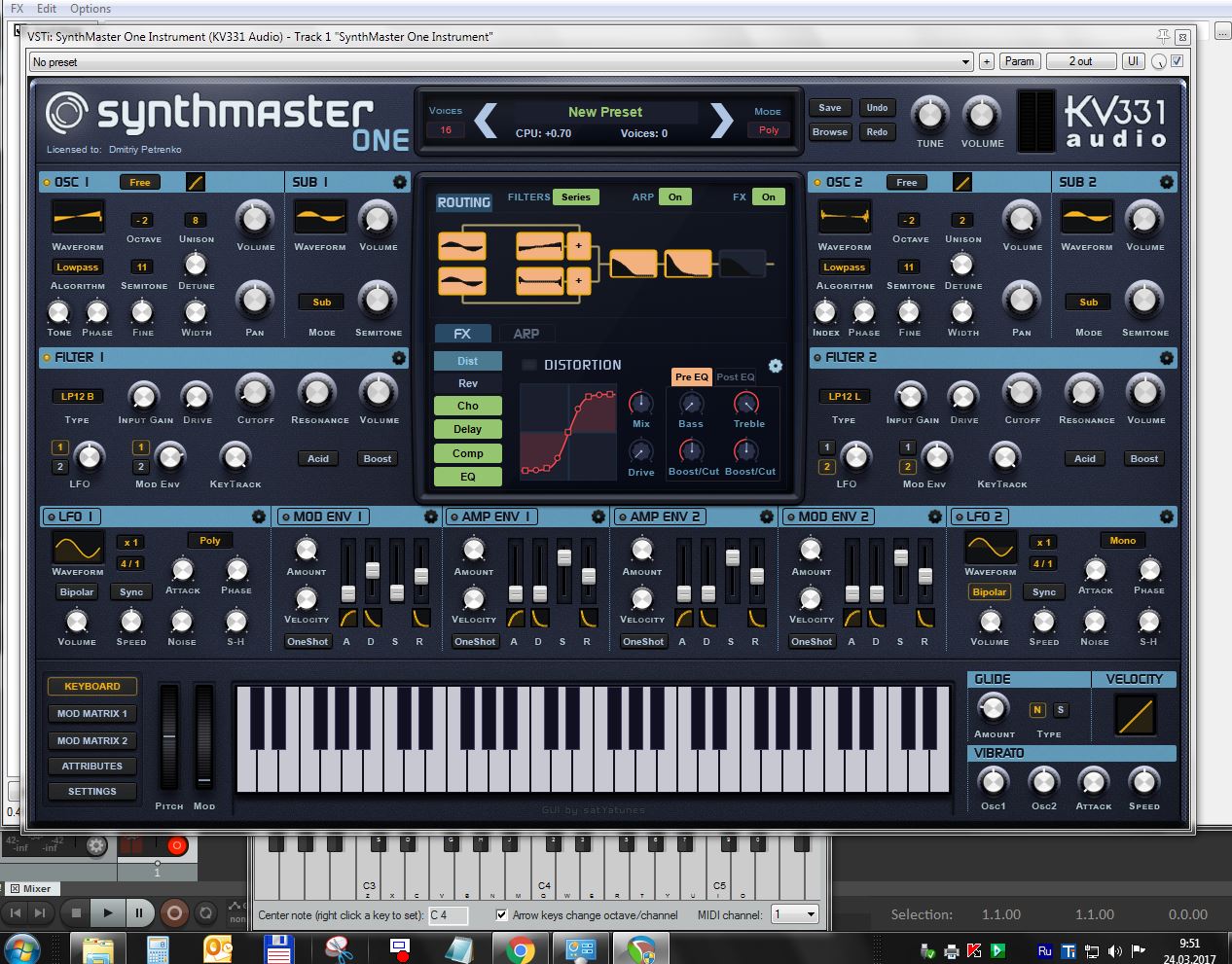Screen dimensions: 1232x964
Task: Open Settings page
Action: 91,791
